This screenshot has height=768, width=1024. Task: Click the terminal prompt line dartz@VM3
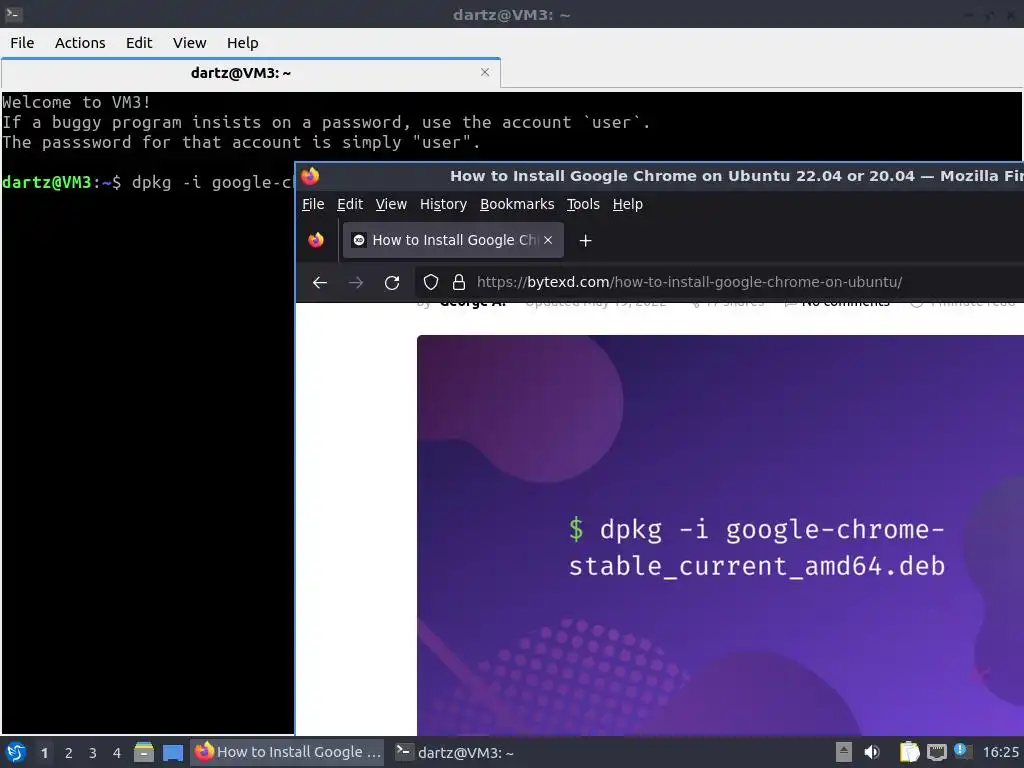point(148,182)
